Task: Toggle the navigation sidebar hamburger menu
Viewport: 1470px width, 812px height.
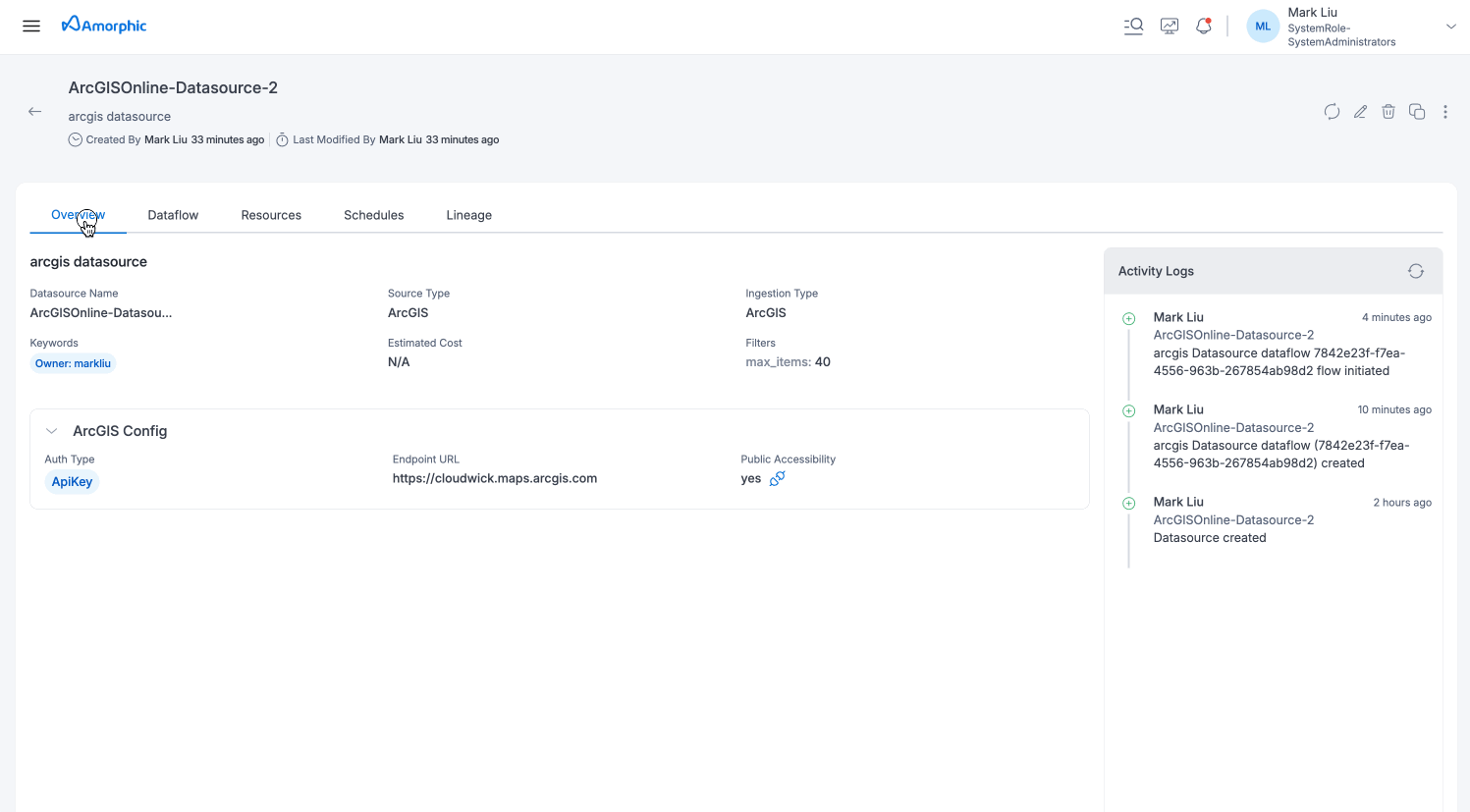Action: coord(30,26)
